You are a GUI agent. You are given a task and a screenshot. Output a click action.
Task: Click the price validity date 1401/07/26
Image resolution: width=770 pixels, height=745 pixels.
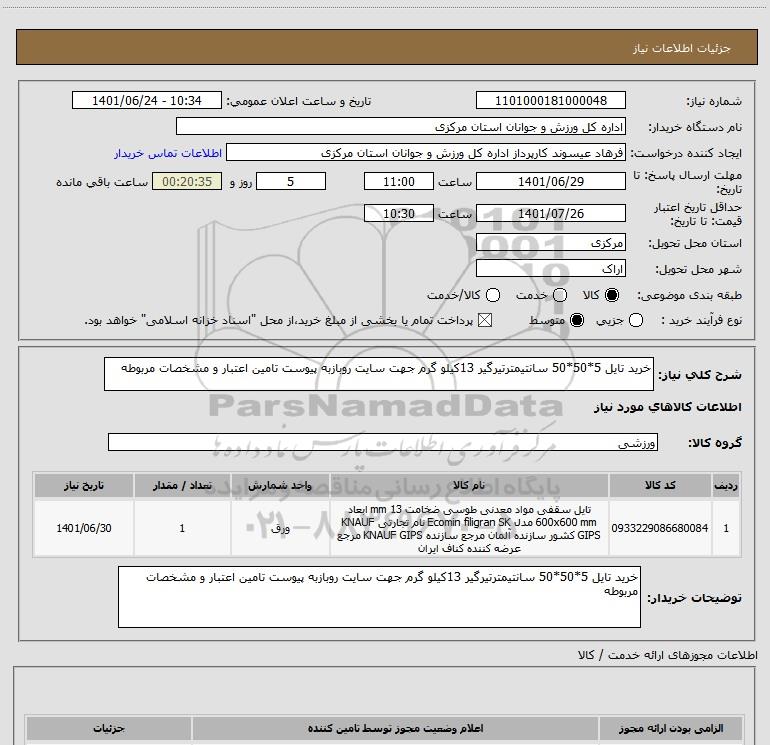[x=550, y=214]
